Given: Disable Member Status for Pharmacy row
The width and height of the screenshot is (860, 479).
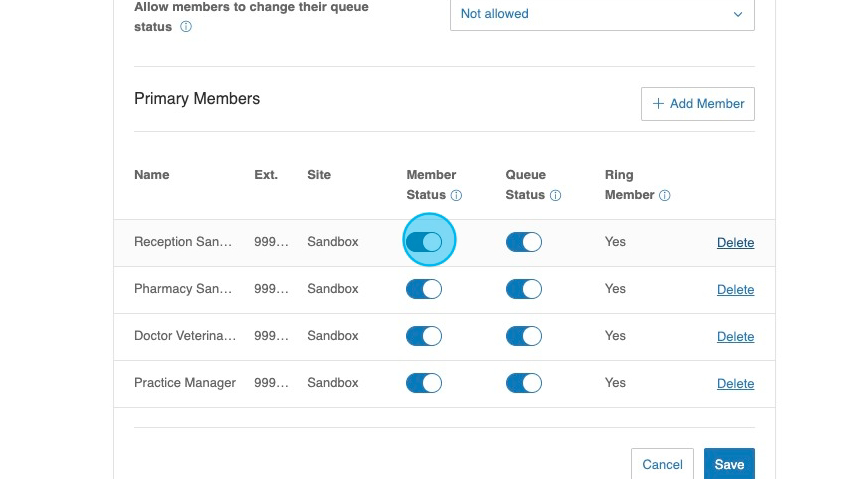Looking at the screenshot, I should (x=424, y=289).
